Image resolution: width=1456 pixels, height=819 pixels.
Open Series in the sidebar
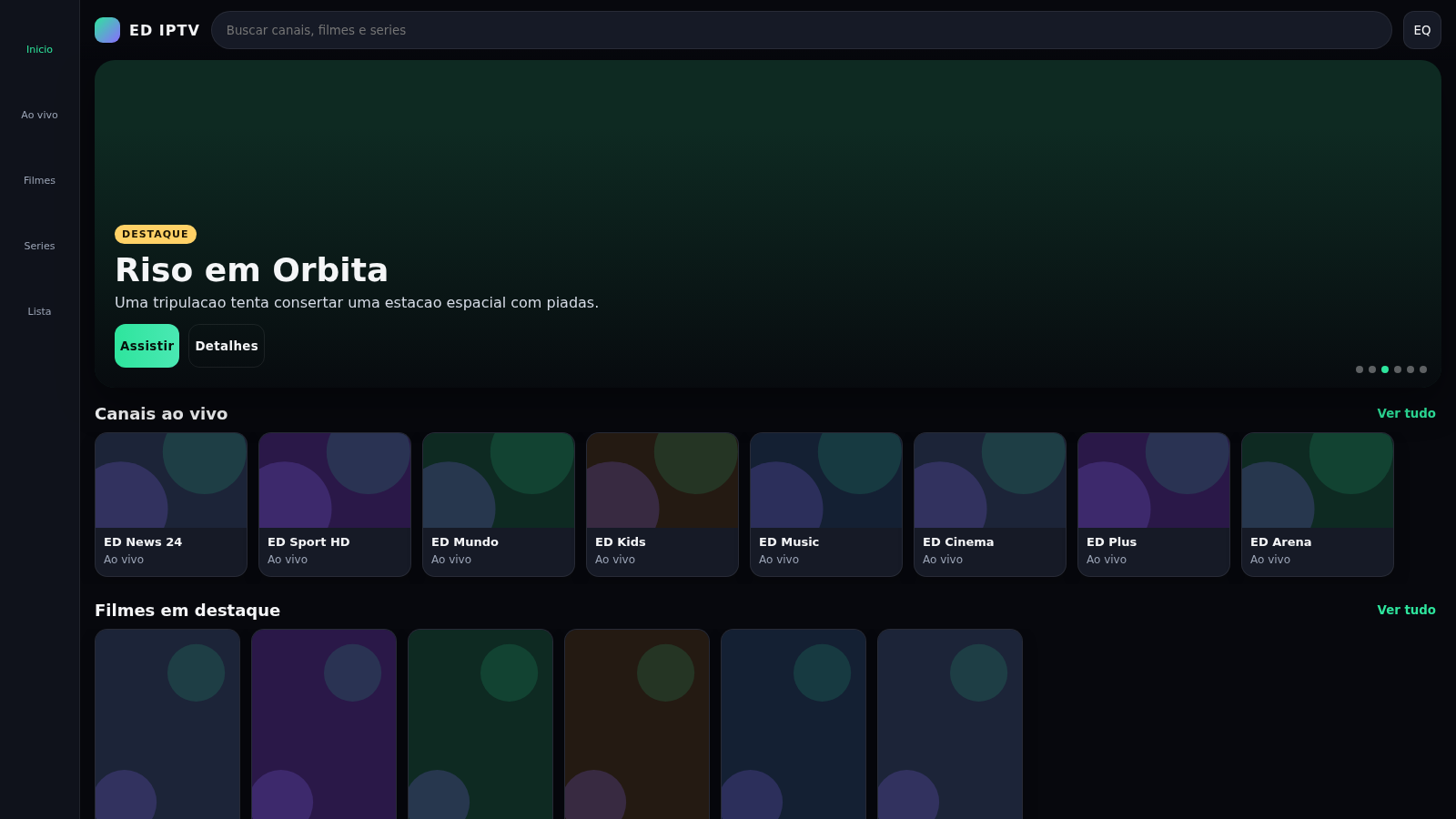click(39, 246)
